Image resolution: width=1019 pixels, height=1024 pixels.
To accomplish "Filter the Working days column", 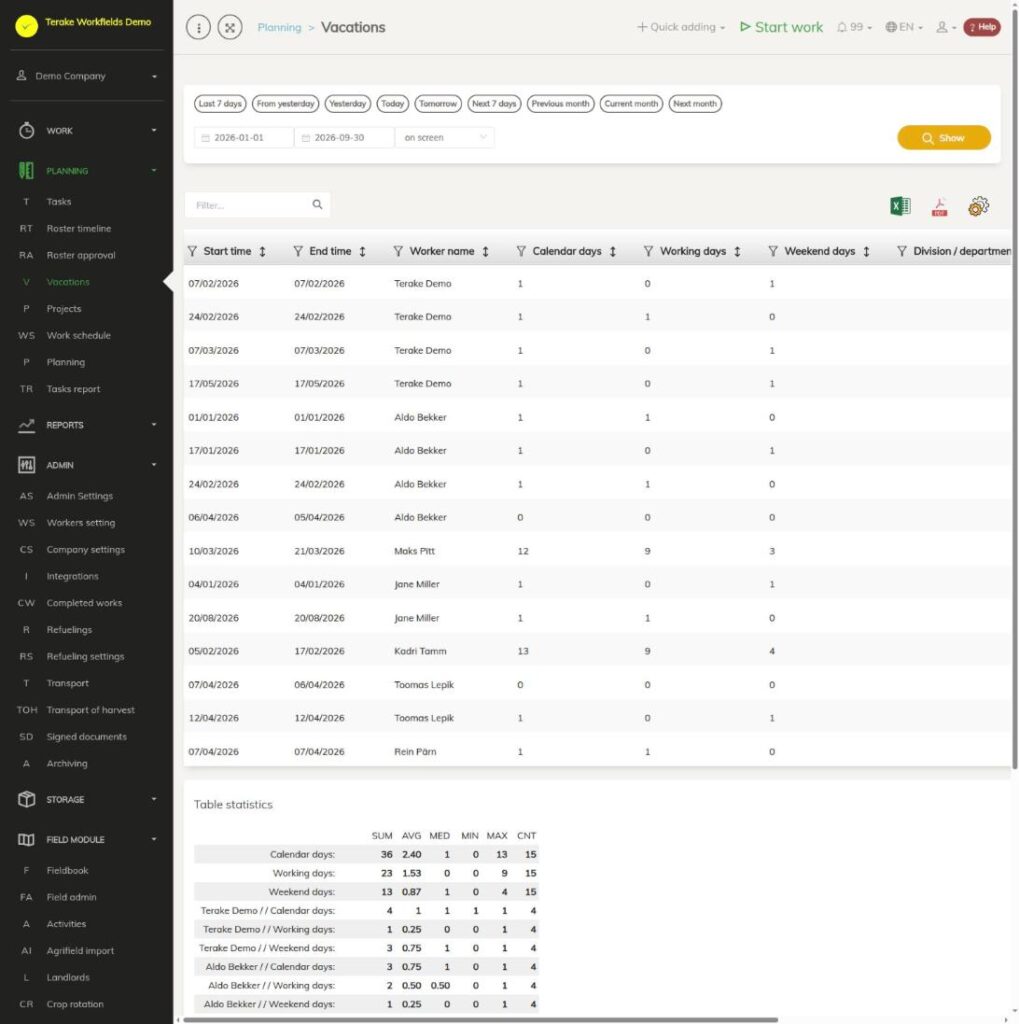I will (648, 251).
